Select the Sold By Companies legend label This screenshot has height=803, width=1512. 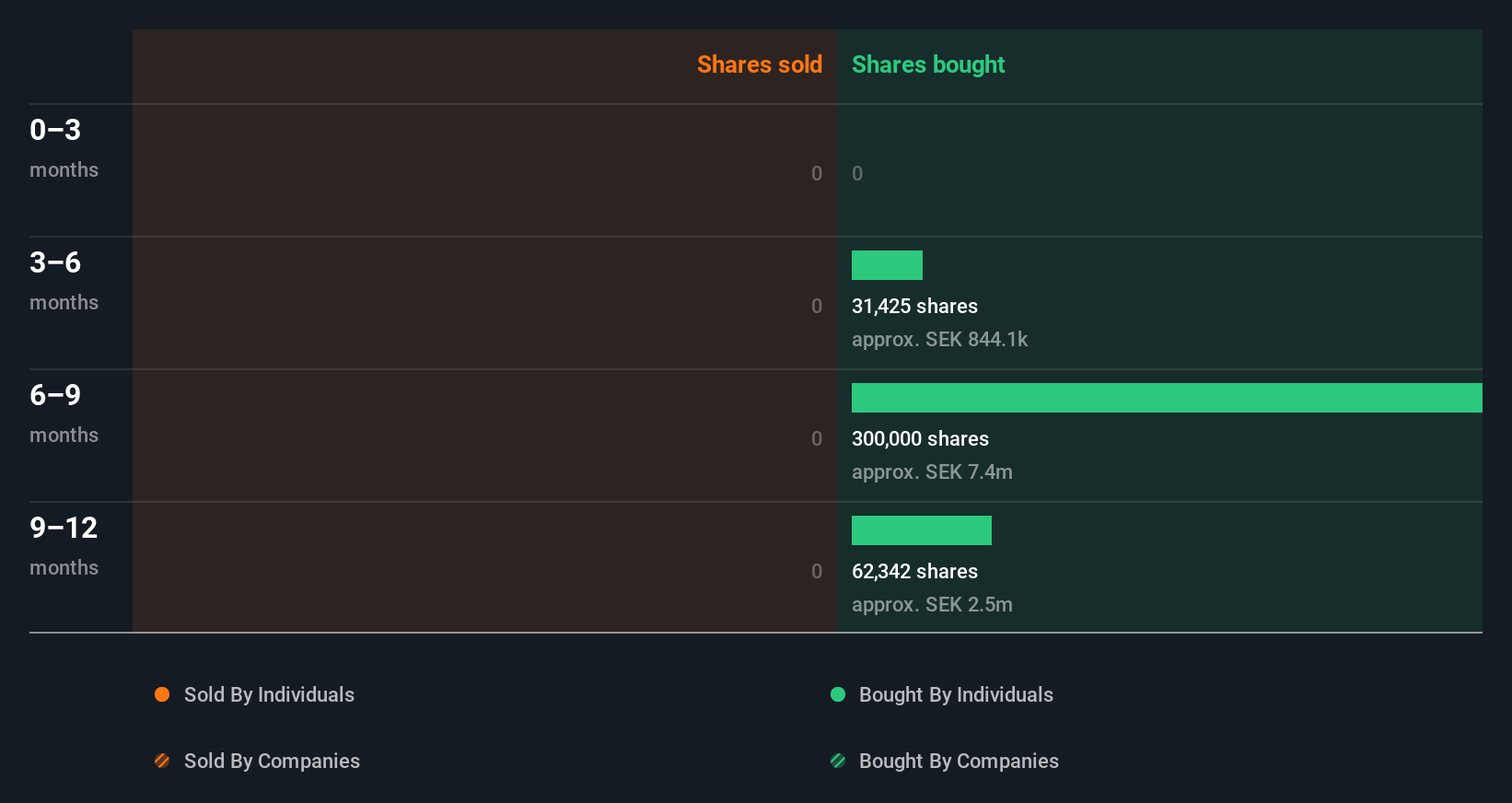coord(272,761)
